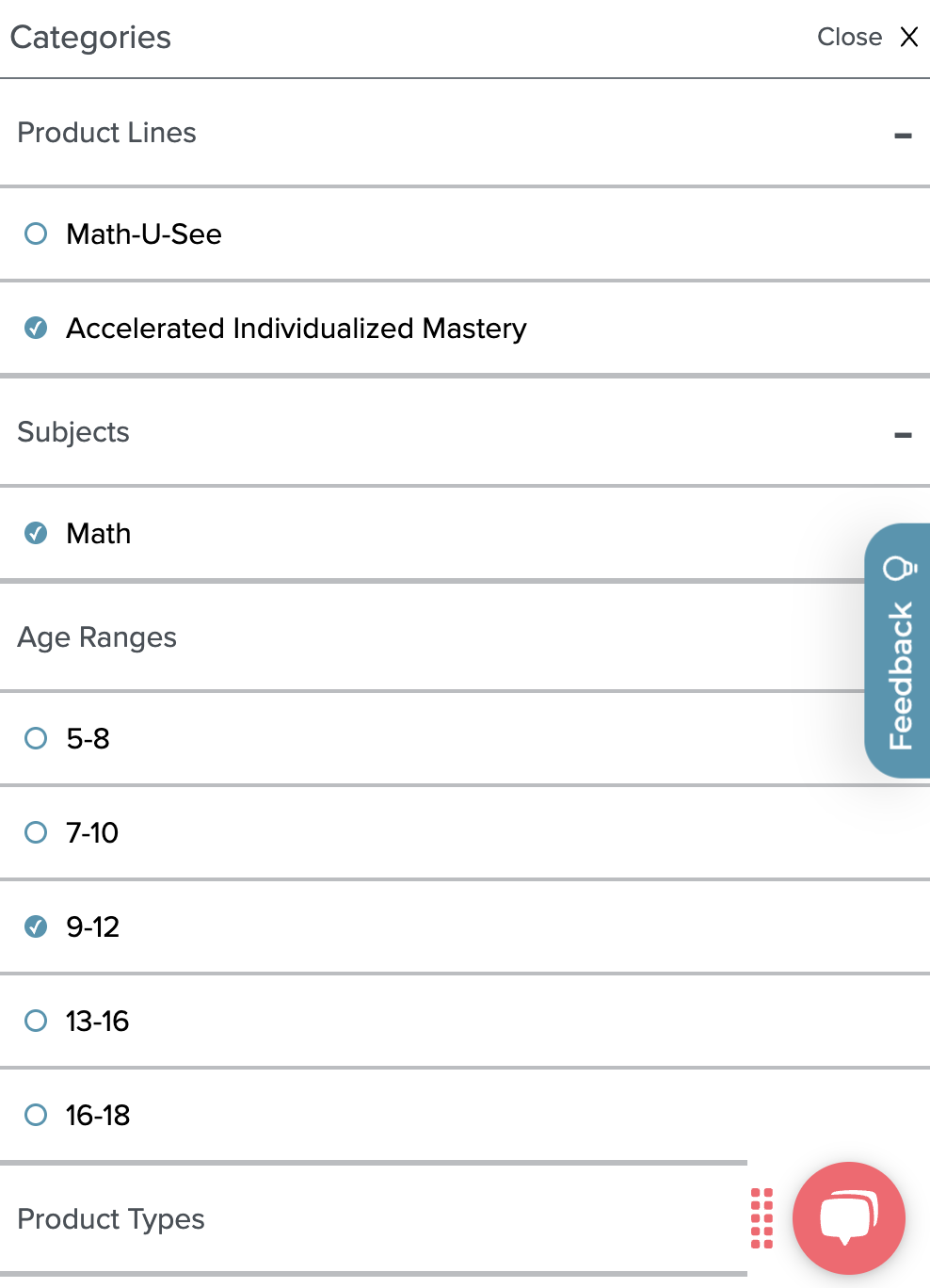Open the Feedback side tab
Viewport: 930px width, 1288px height.
(897, 651)
